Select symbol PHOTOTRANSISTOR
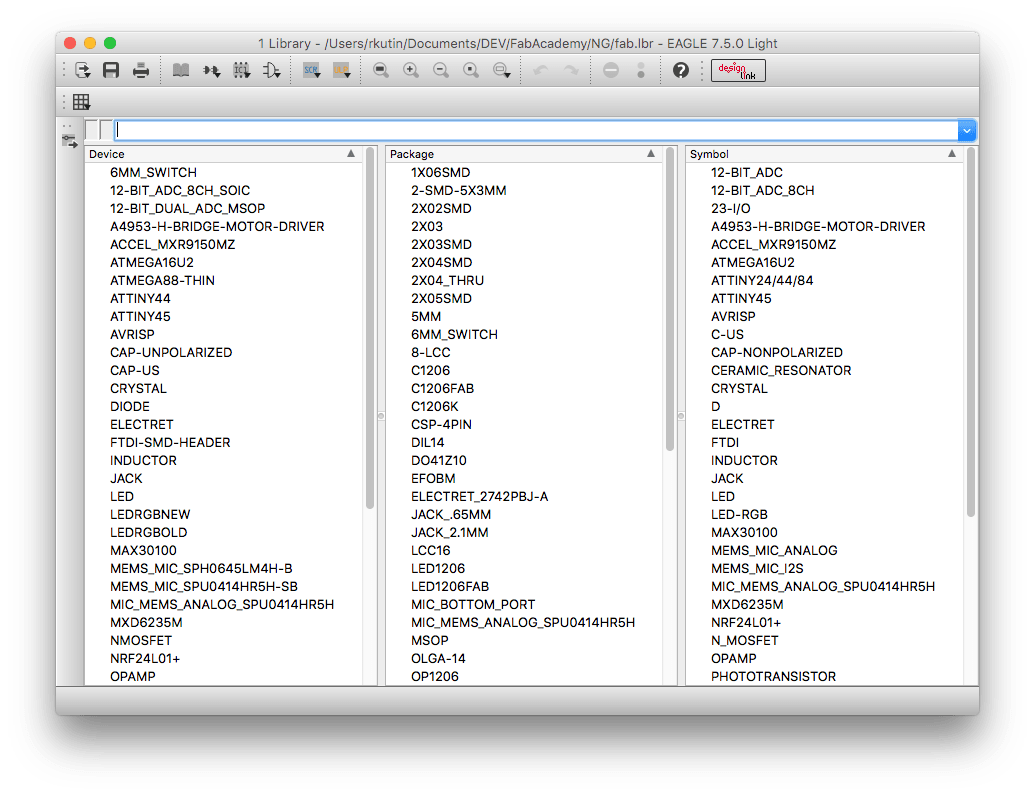This screenshot has height=795, width=1035. [x=773, y=676]
